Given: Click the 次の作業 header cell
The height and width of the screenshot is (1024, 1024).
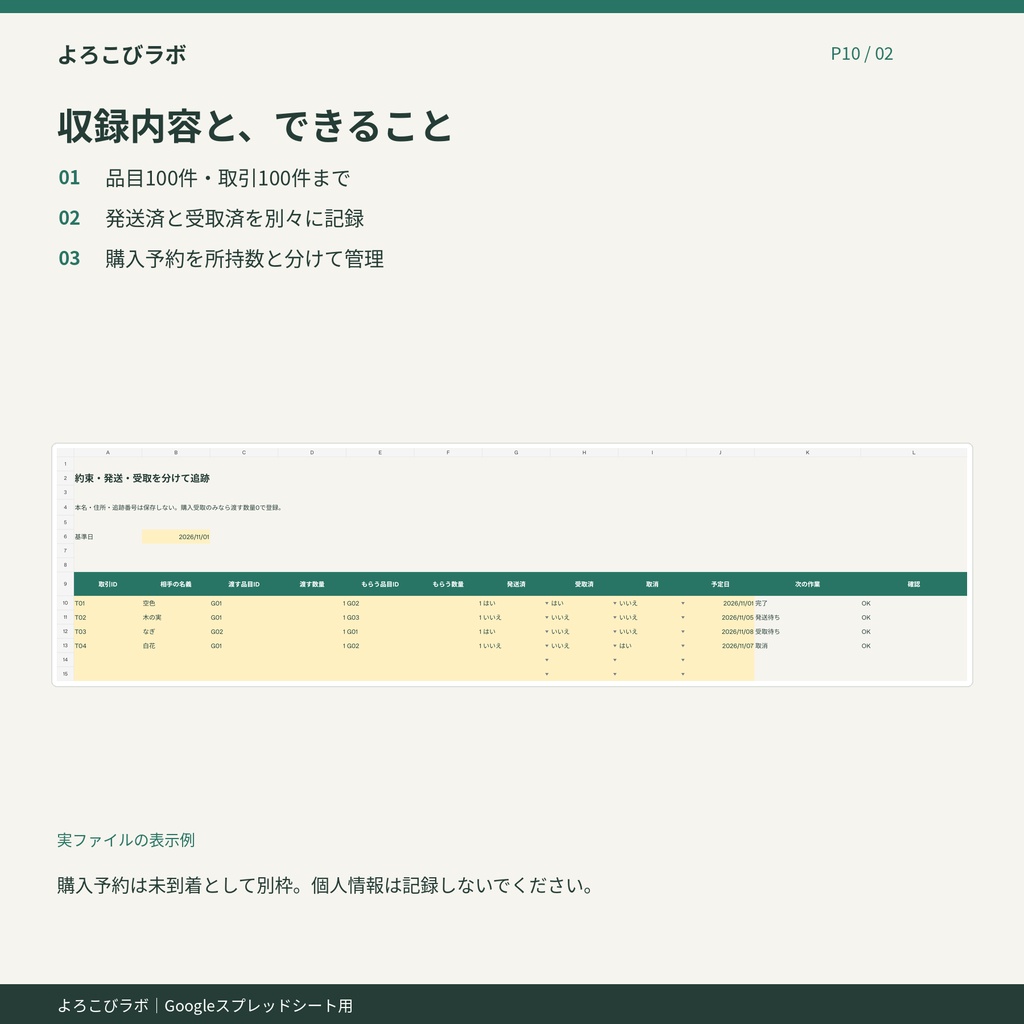Looking at the screenshot, I should pos(807,584).
